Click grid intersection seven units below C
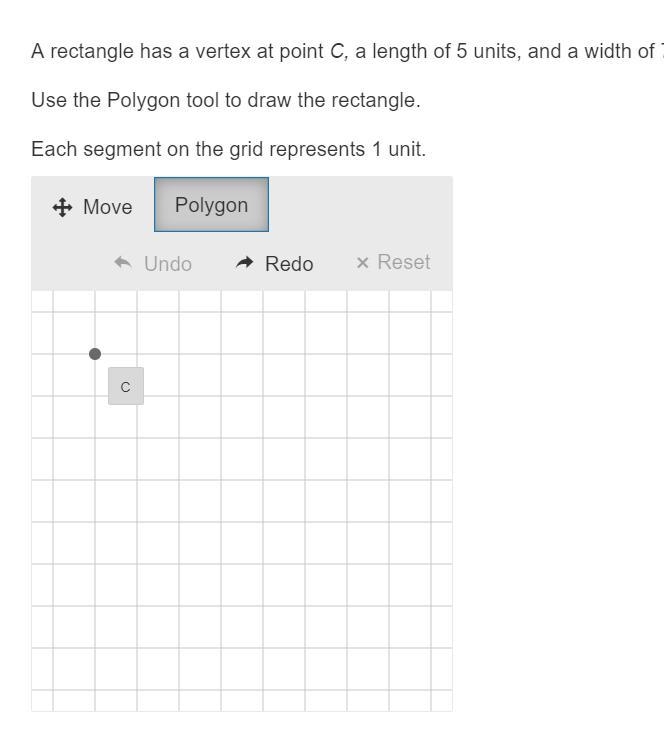This screenshot has height=730, width=664. tap(95, 648)
